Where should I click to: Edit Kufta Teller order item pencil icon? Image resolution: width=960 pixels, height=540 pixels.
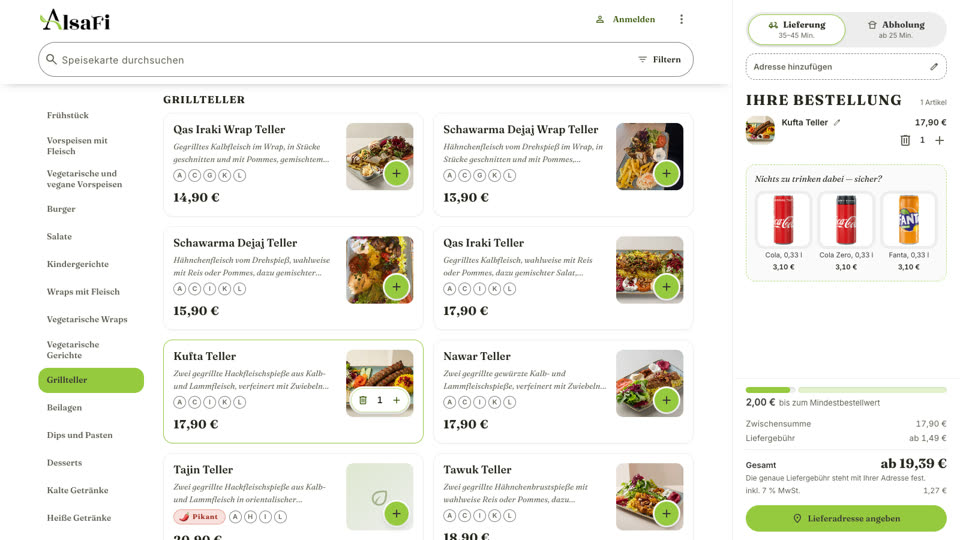pyautogui.click(x=837, y=122)
